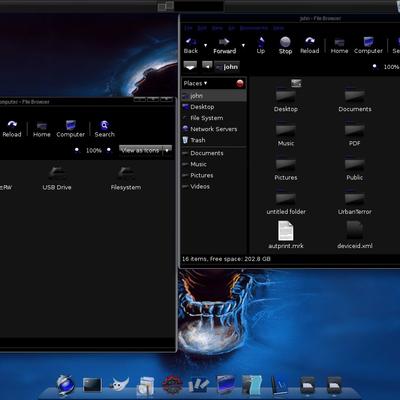The width and height of the screenshot is (400, 400).
Task: Zoom in in the Computer window
Action: (x=109, y=150)
